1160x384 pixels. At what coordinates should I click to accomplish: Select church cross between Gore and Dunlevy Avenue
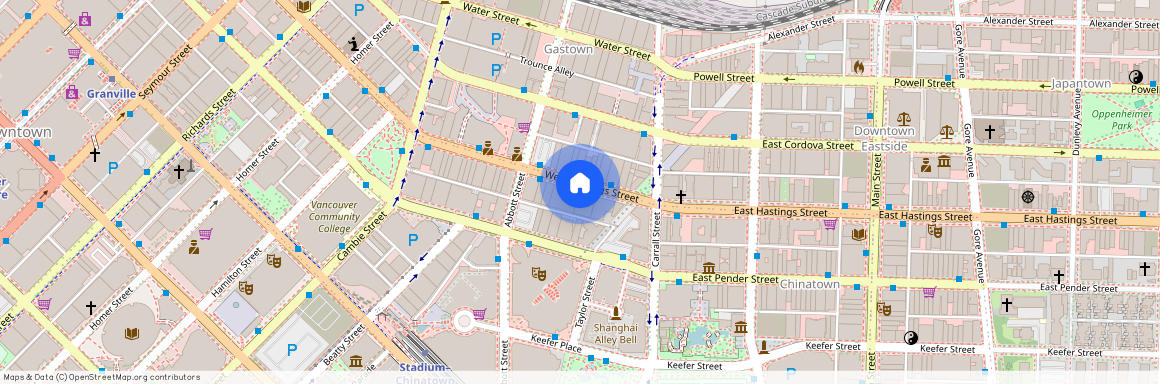tap(989, 132)
